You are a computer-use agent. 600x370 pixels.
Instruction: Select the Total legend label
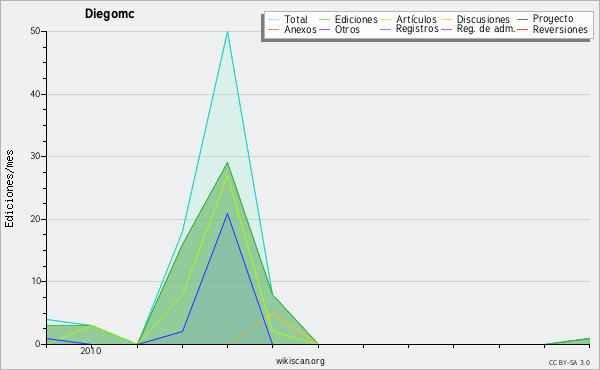click(x=296, y=19)
